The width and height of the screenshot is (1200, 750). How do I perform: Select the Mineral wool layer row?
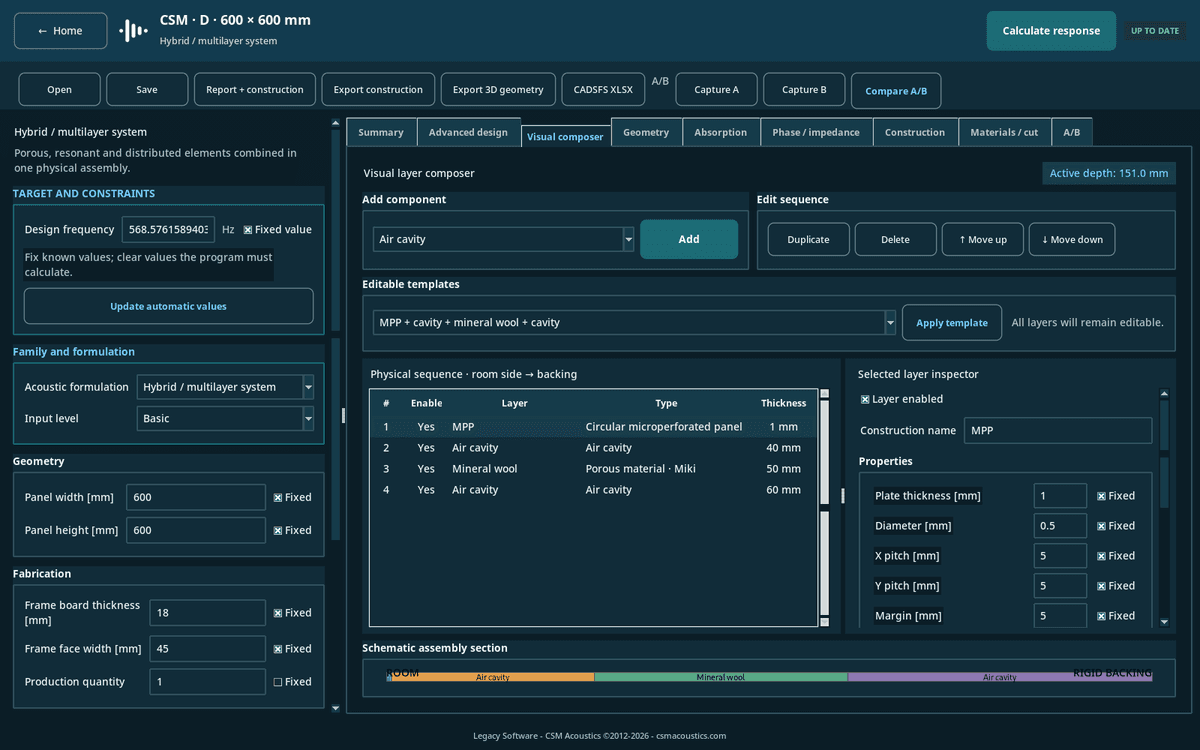tap(593, 469)
